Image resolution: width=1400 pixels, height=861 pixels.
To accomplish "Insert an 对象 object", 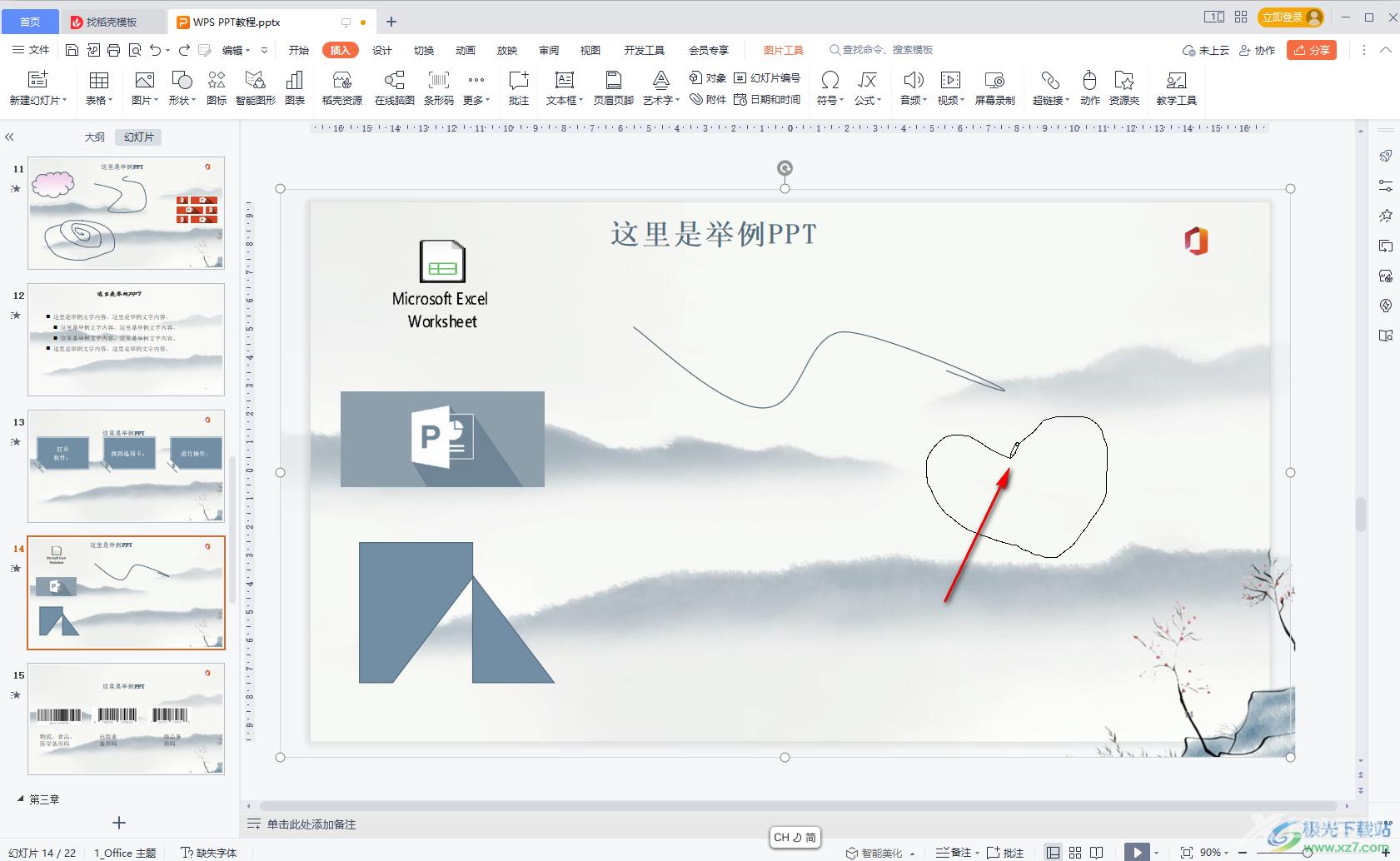I will click(x=707, y=77).
